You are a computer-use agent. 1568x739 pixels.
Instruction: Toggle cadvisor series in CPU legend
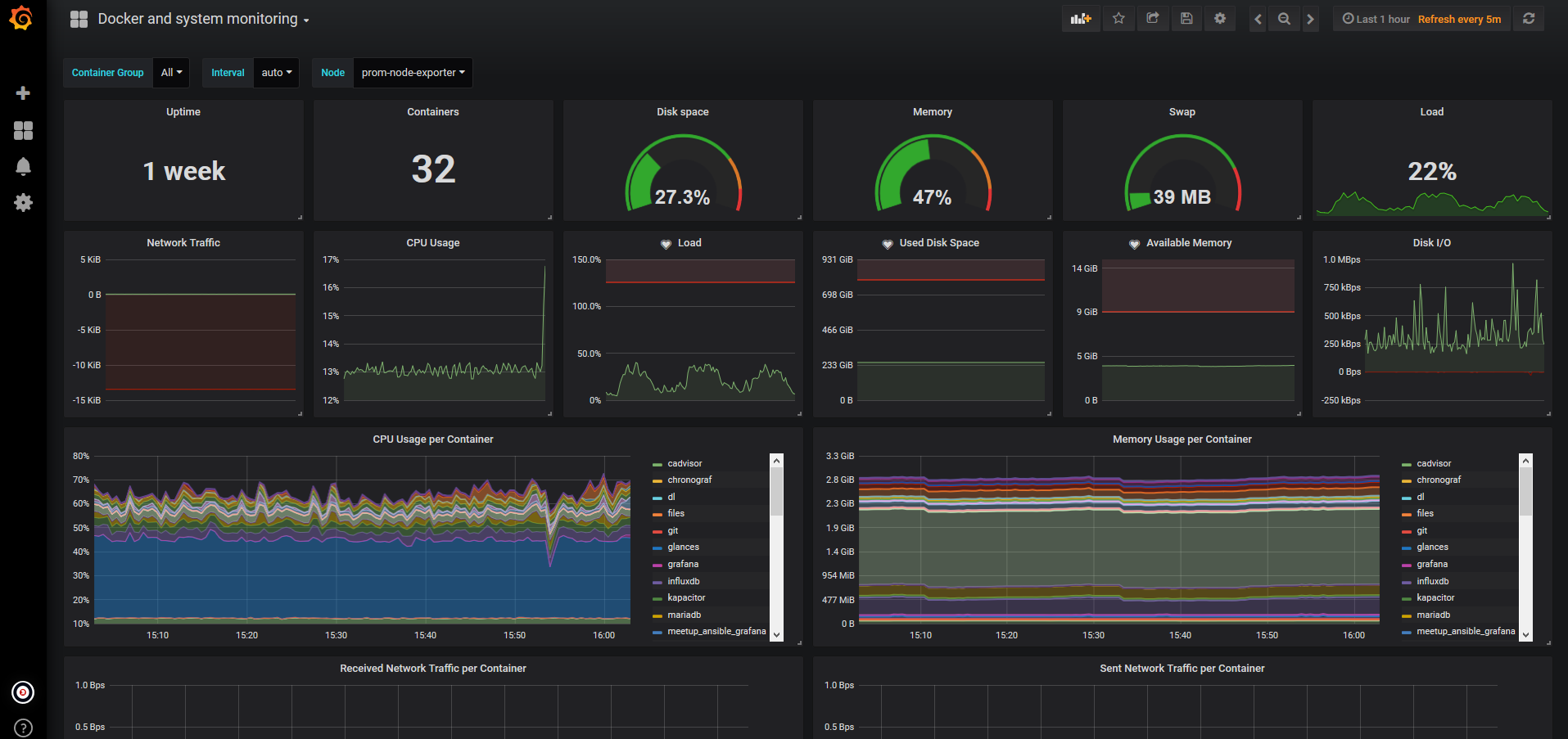[685, 463]
